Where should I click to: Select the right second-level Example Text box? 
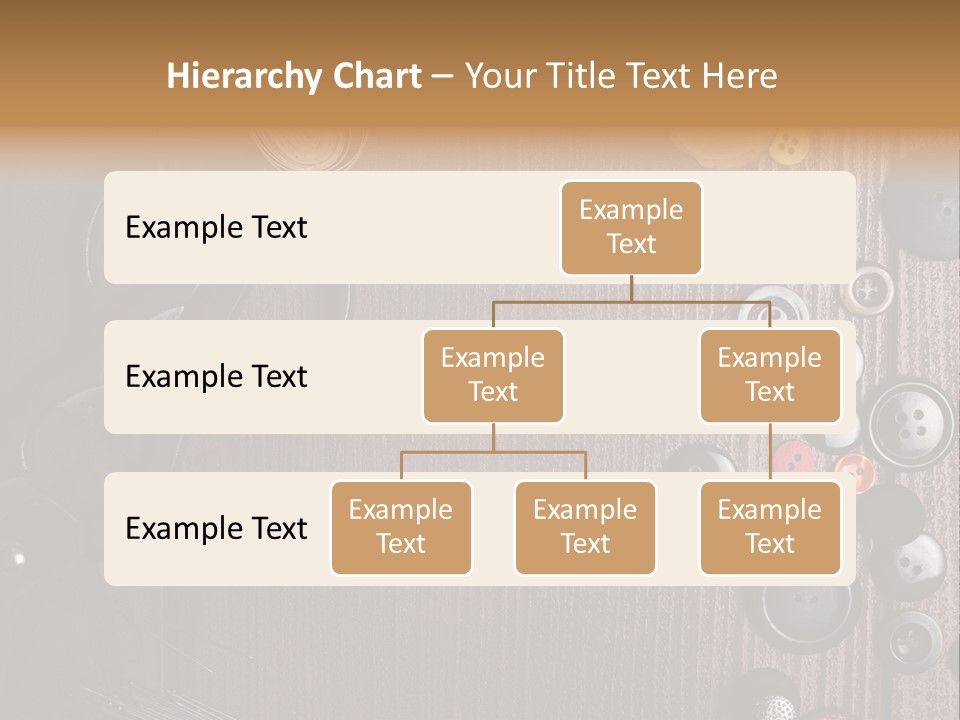pos(770,375)
